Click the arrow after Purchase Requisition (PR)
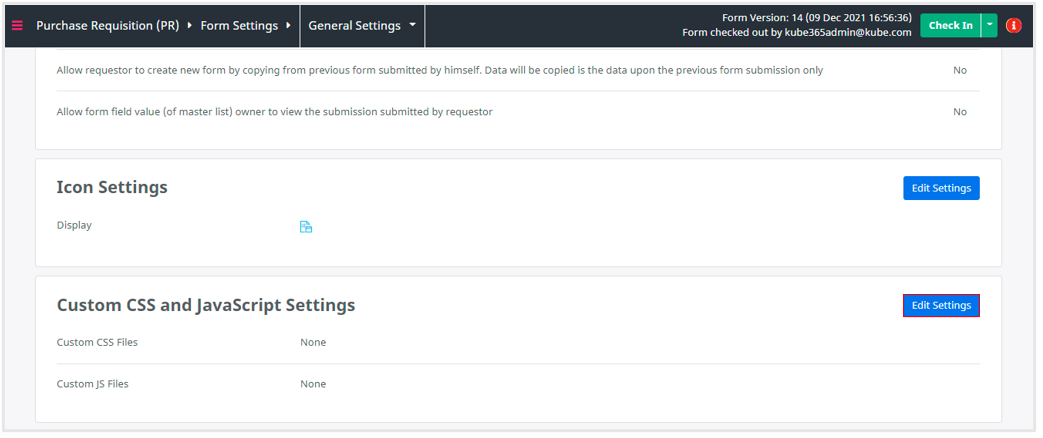Screen dimensions: 1043x438 [189, 25]
